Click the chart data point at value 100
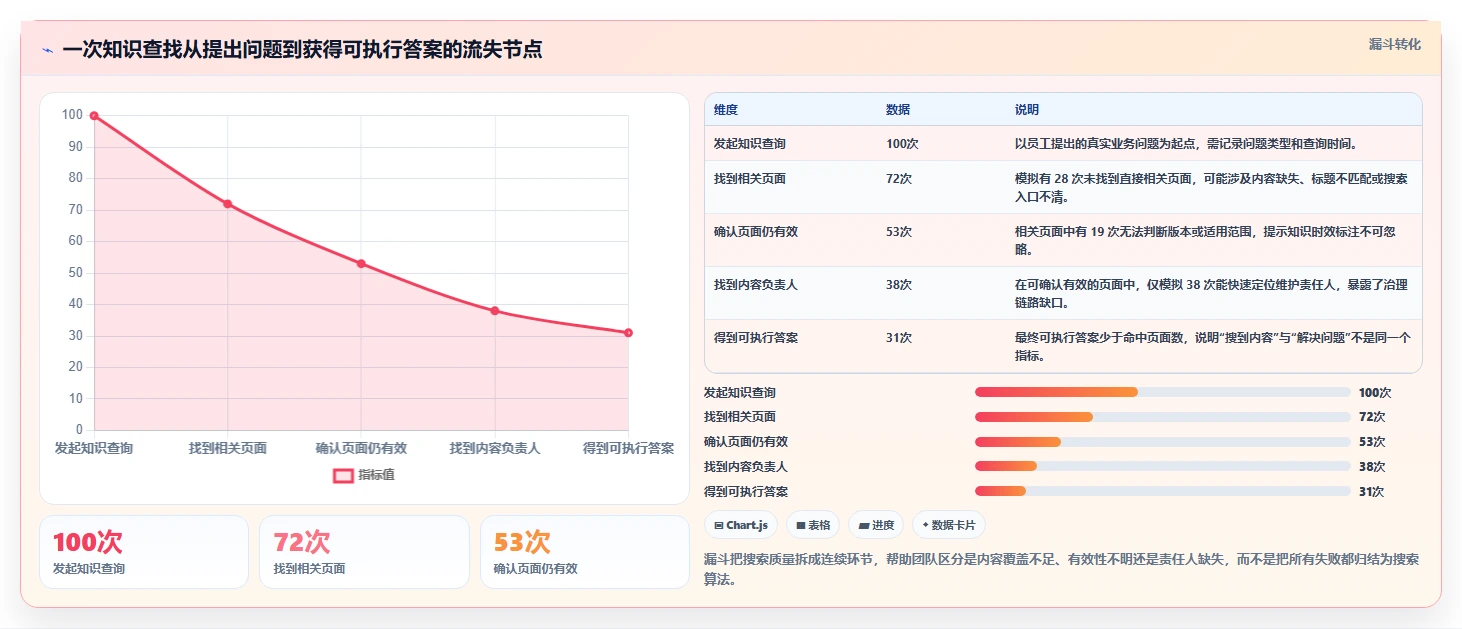Screen dimensions: 1462x629 point(94,116)
